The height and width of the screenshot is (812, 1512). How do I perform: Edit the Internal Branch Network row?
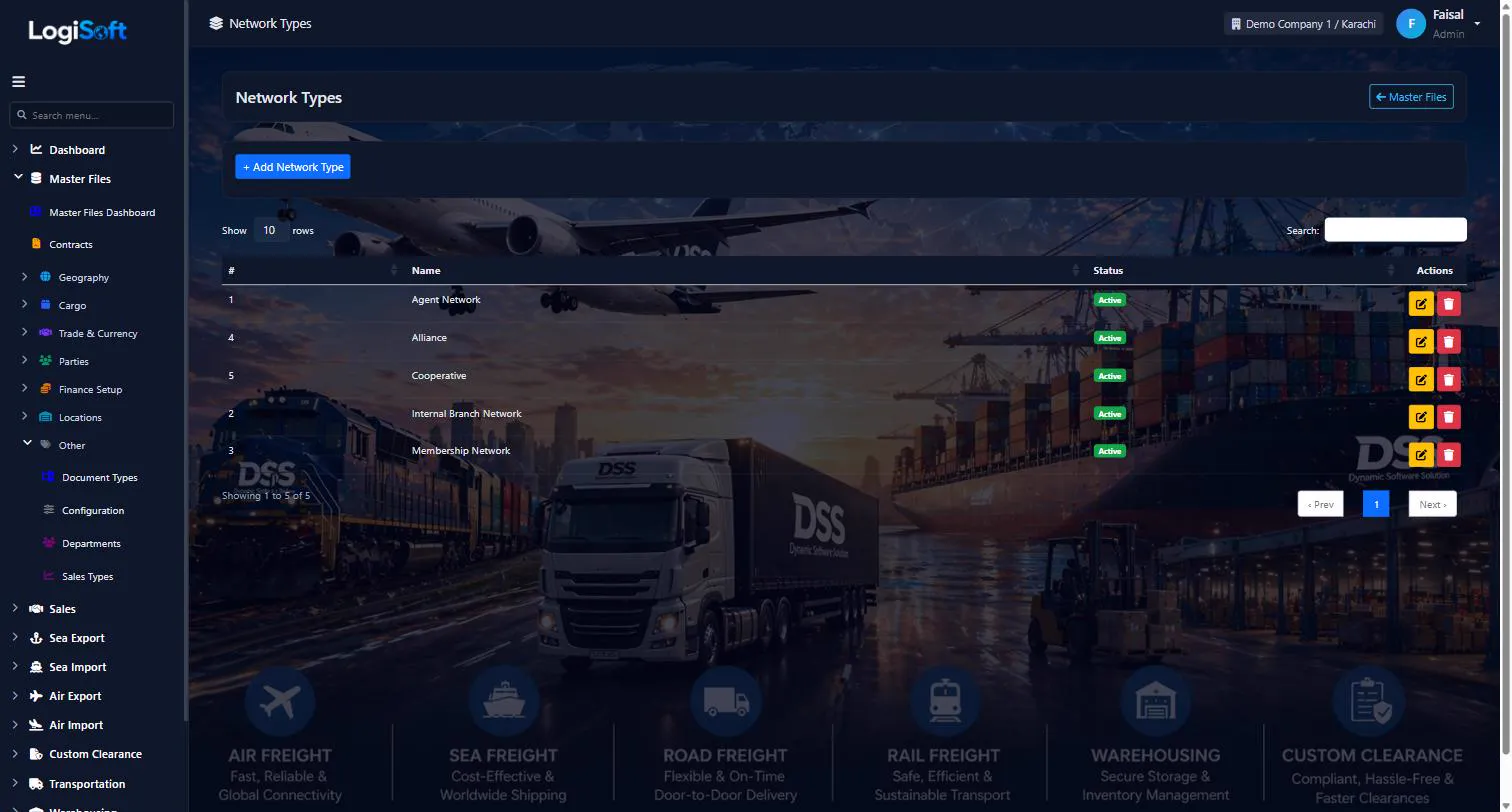click(1420, 417)
